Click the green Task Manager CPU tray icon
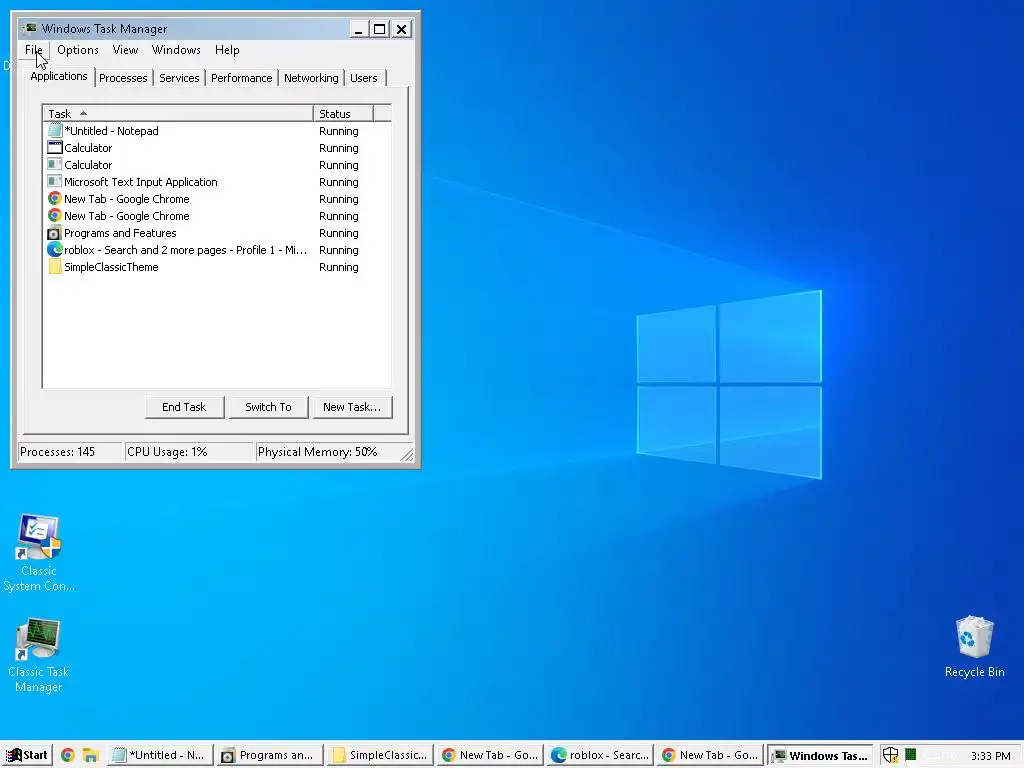This screenshot has width=1024, height=768. click(910, 754)
